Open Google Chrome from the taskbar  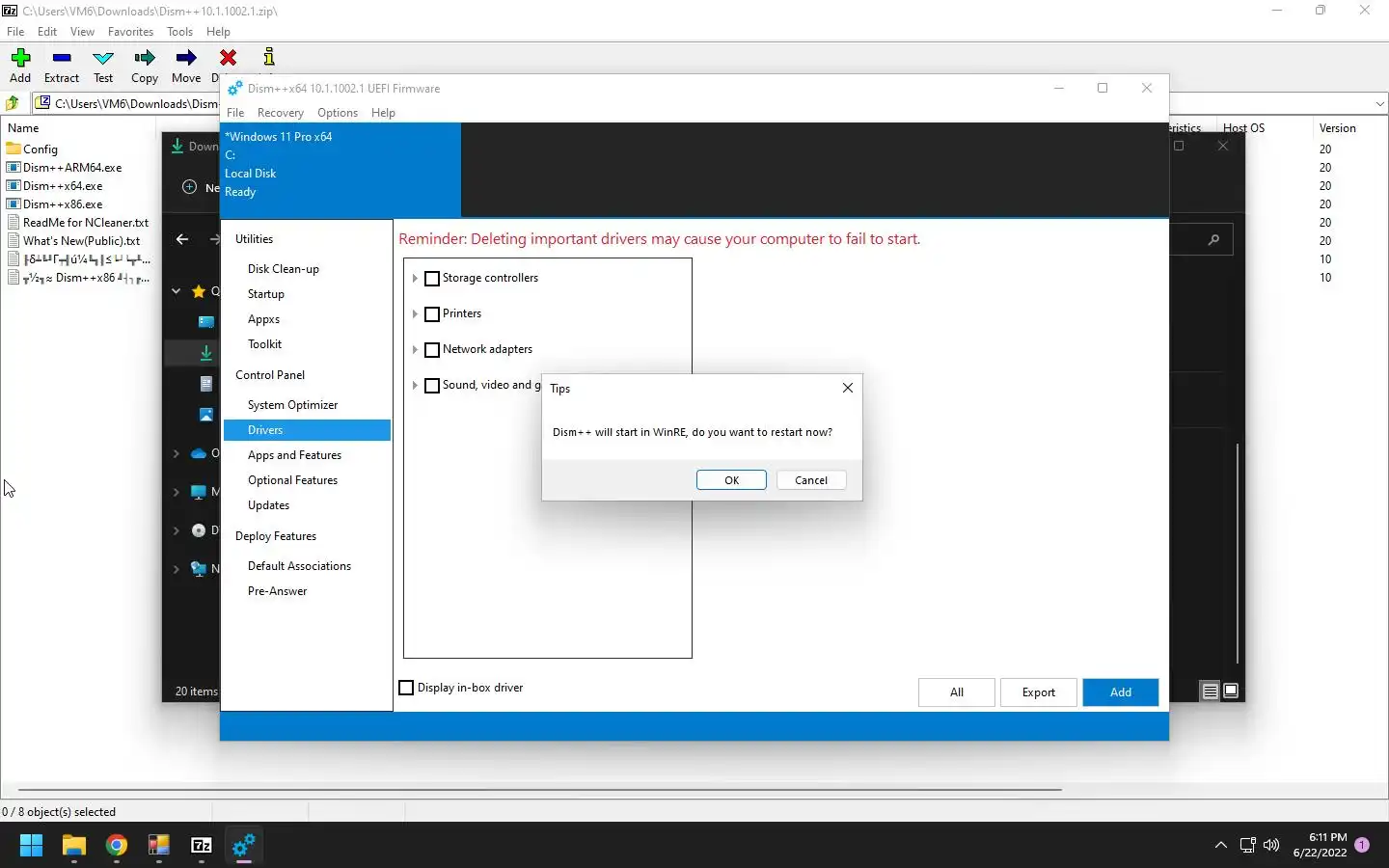click(117, 846)
